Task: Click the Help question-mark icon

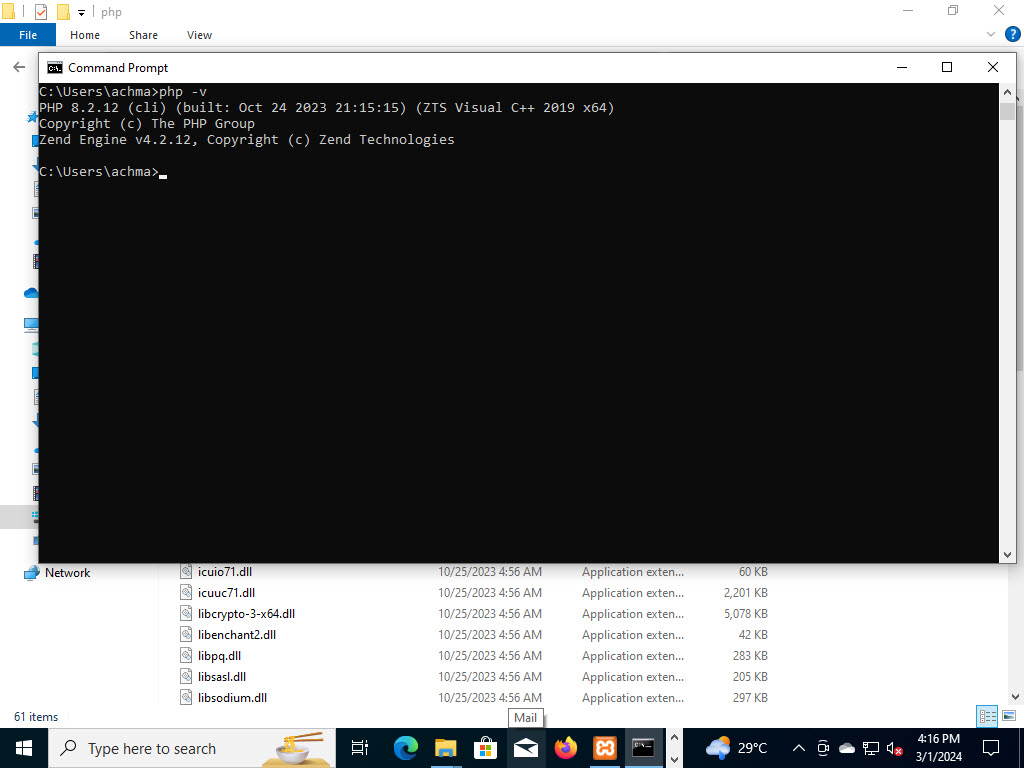Action: [1013, 33]
